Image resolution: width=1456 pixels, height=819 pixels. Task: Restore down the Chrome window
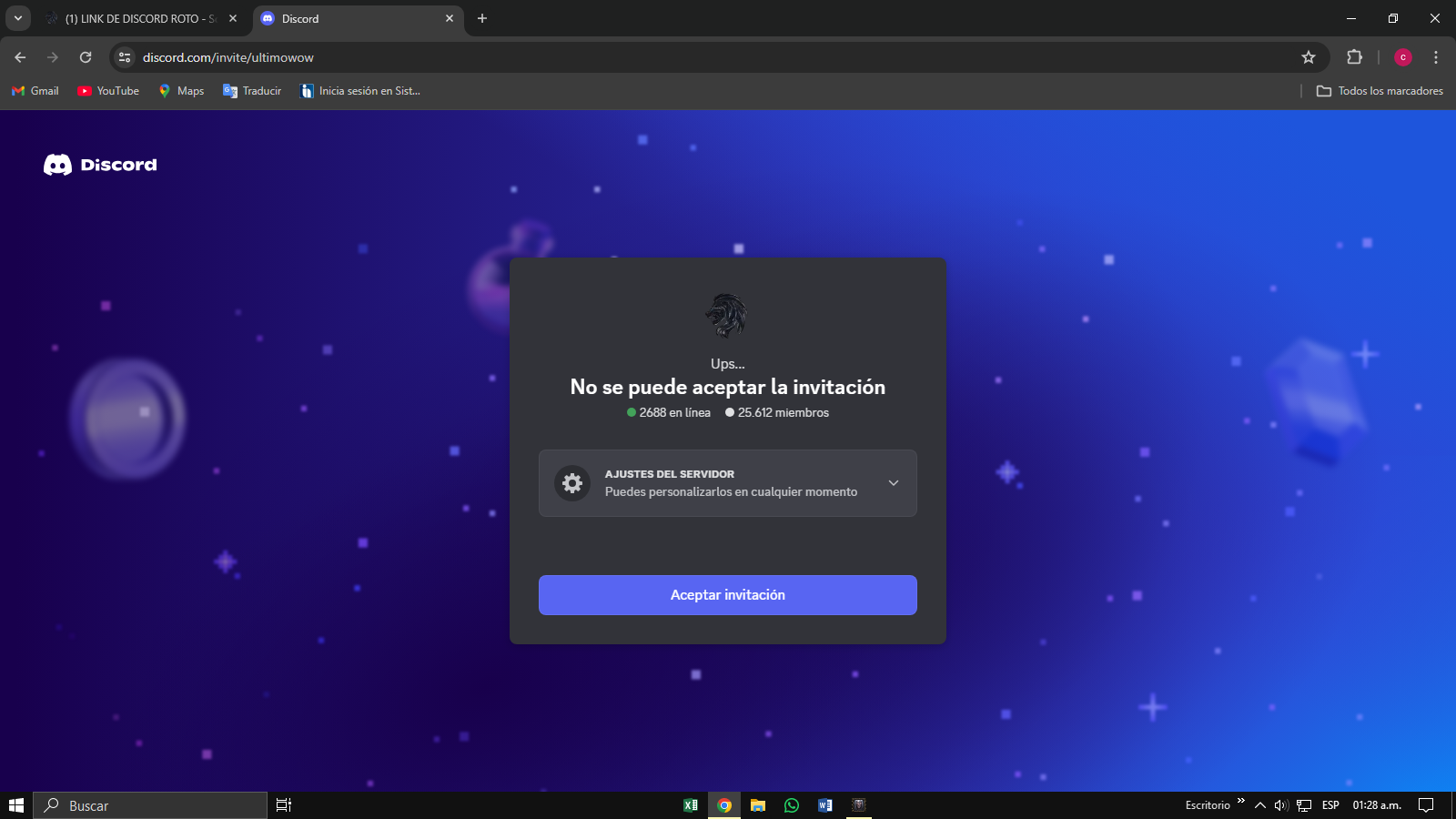pyautogui.click(x=1393, y=18)
